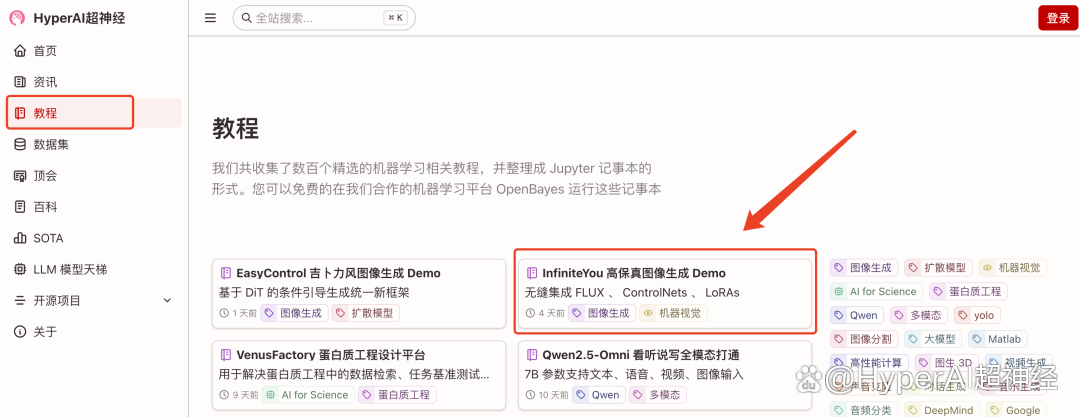Click 扩散模型 tag on EasyControl card
This screenshot has height=417, width=1080.
pos(366,313)
